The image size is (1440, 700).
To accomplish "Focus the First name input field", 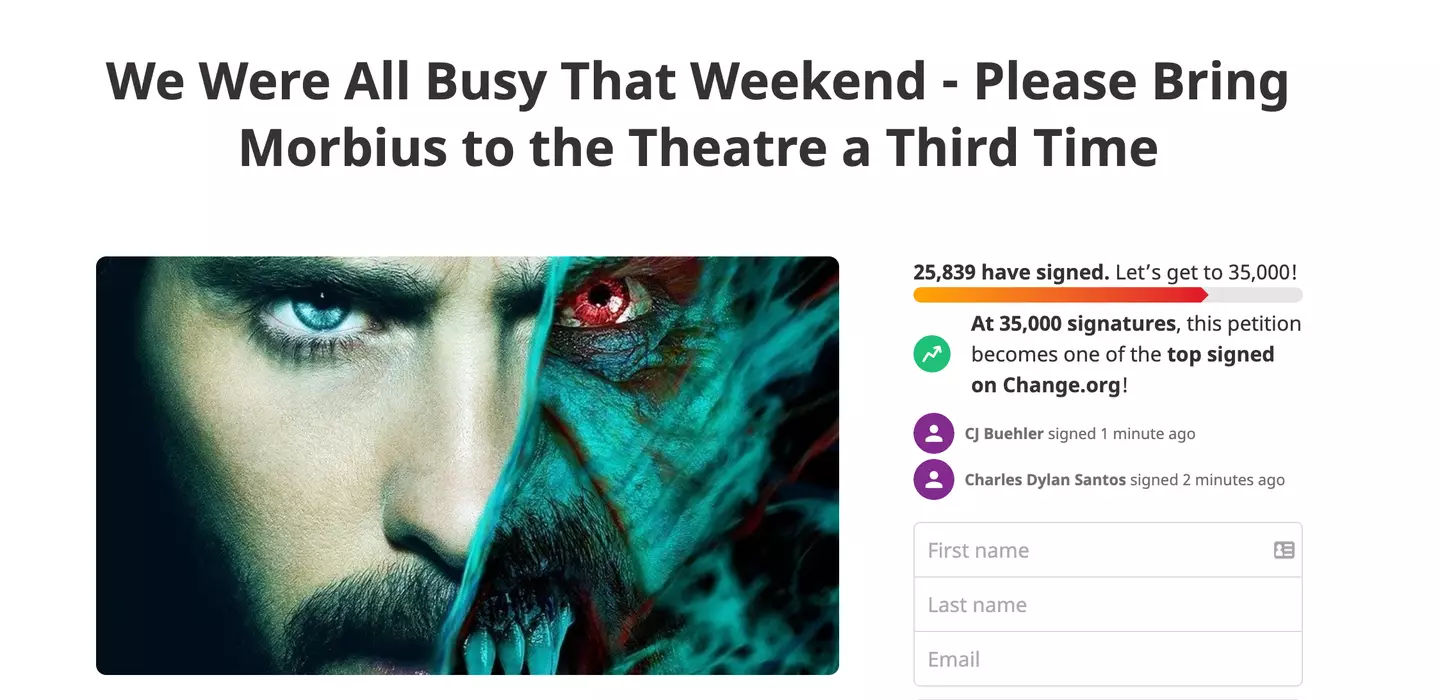I will tap(1090, 550).
